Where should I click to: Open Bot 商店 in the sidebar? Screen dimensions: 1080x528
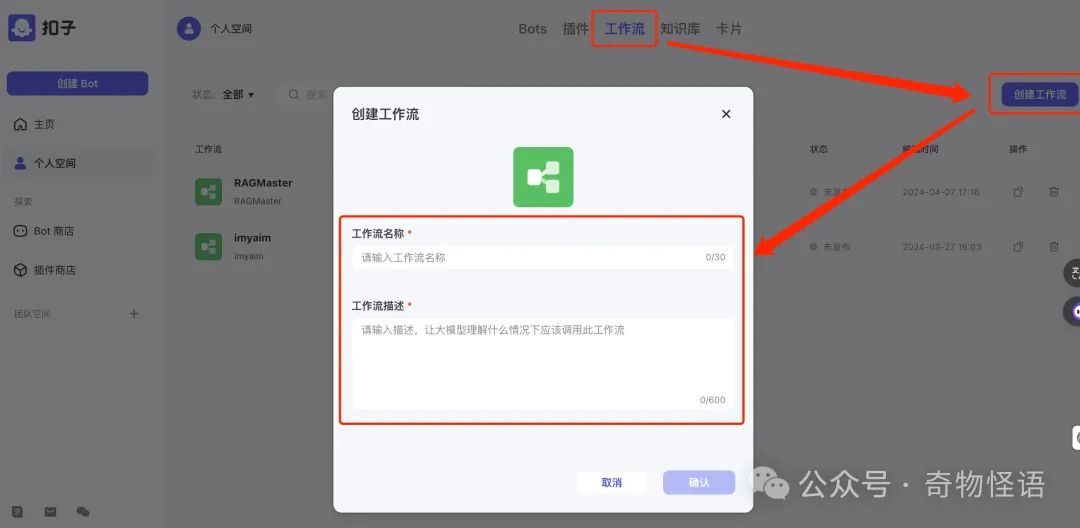coord(54,231)
